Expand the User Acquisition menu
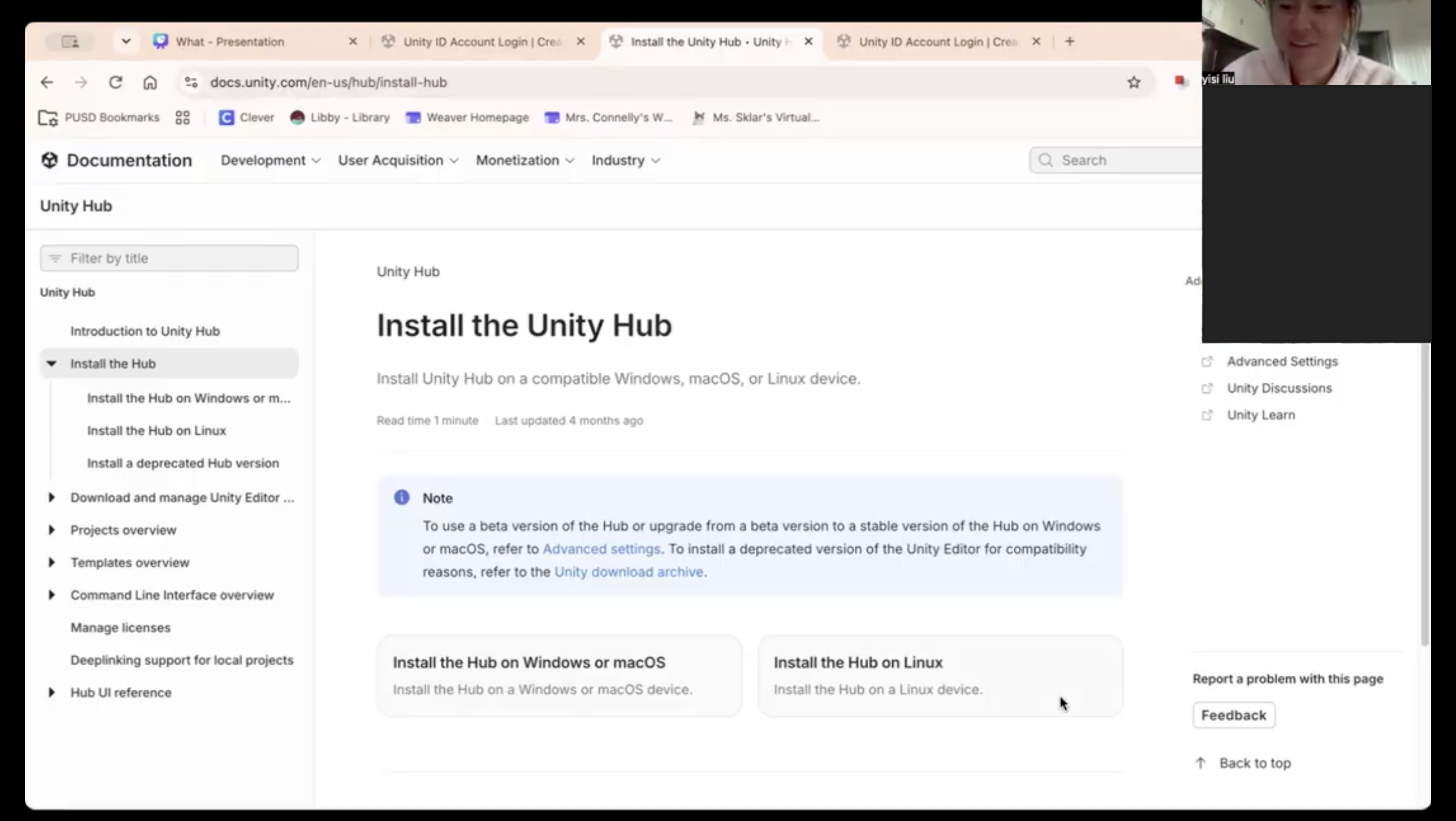Image resolution: width=1456 pixels, height=821 pixels. [x=398, y=160]
